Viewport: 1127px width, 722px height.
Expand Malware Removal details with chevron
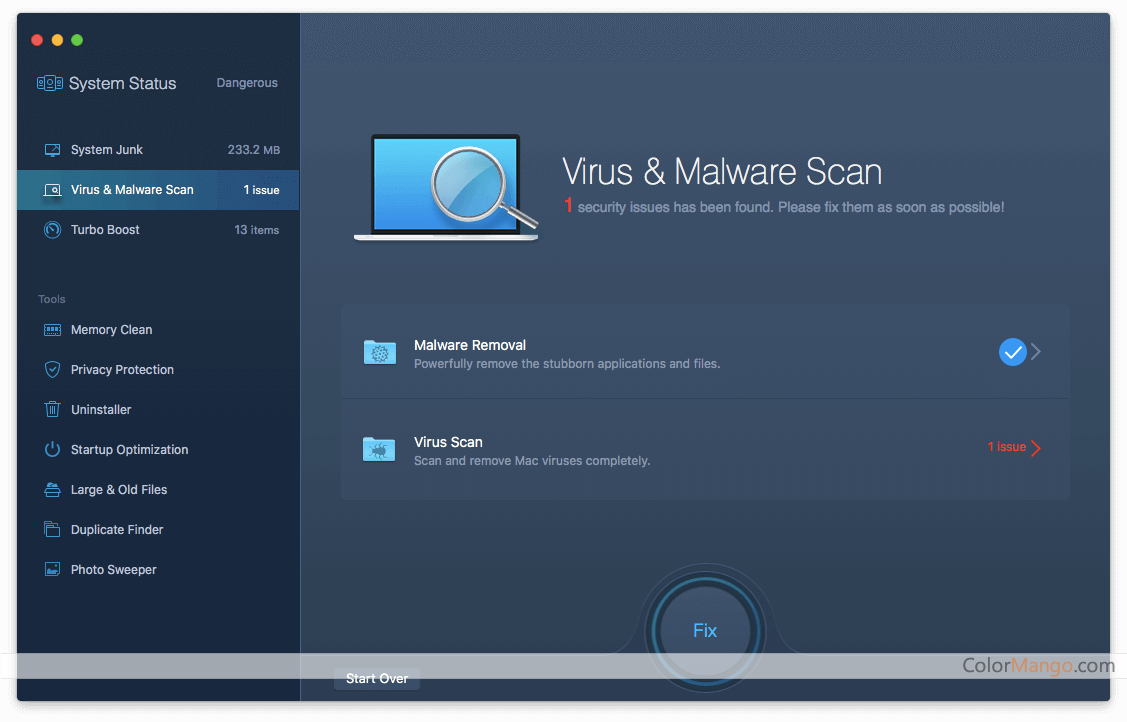point(1037,352)
